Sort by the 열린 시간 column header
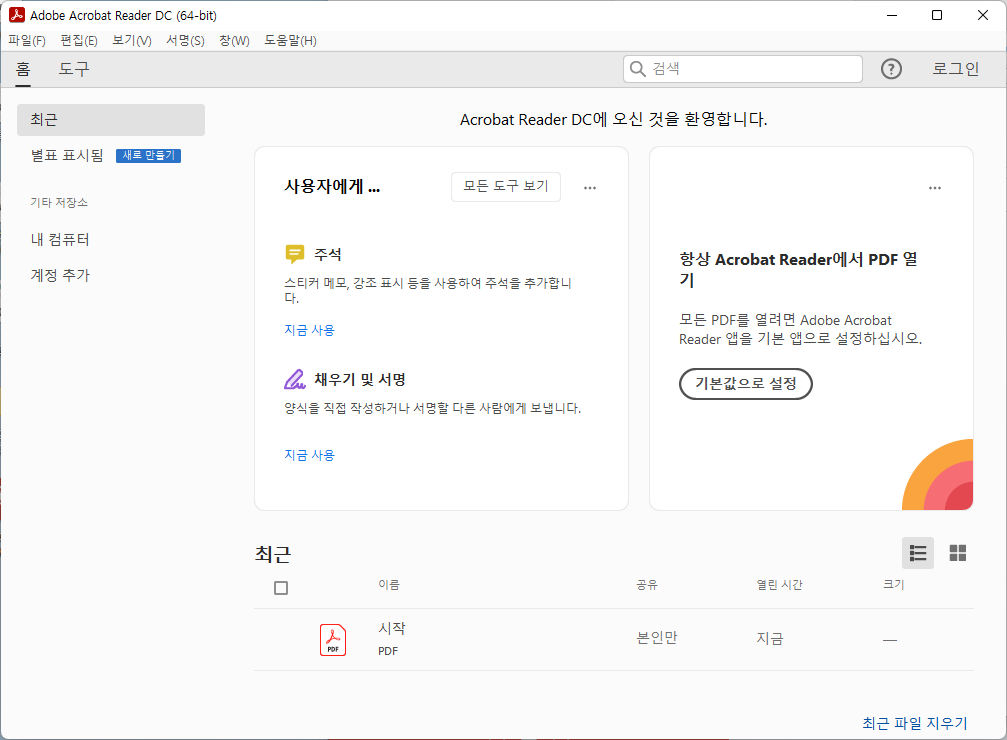The width and height of the screenshot is (1007, 740). click(779, 585)
